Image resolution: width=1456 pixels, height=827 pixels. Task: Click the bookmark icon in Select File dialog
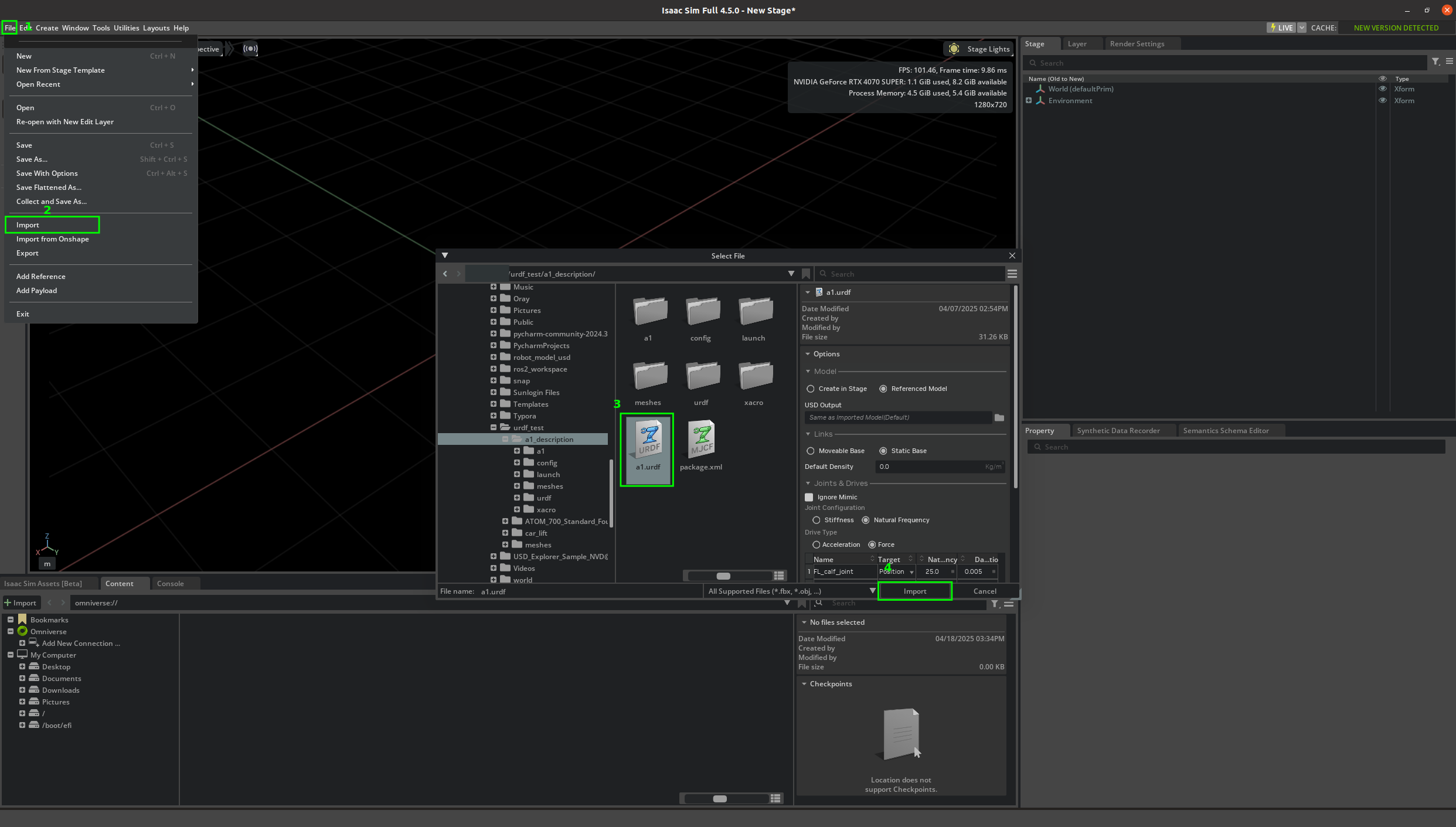(806, 274)
